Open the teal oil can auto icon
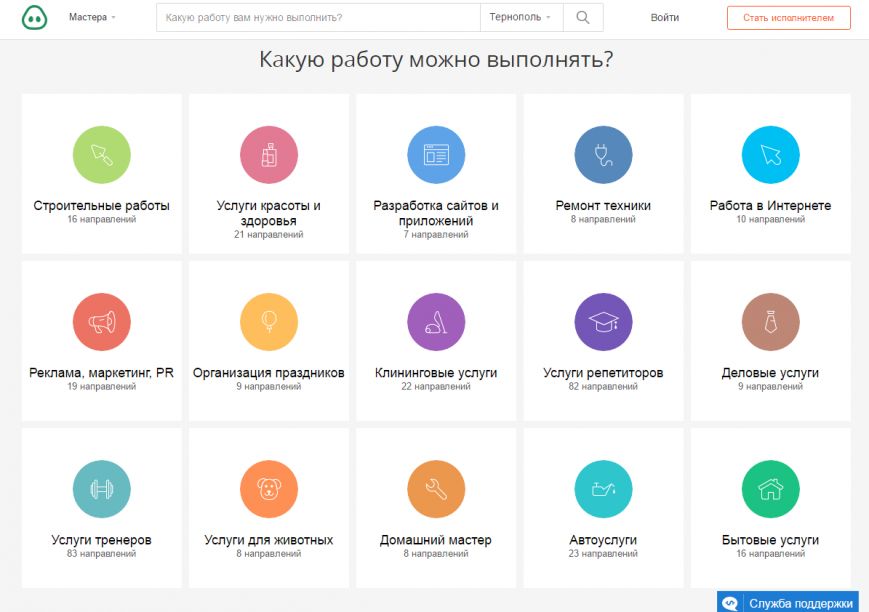869x612 pixels. (603, 489)
